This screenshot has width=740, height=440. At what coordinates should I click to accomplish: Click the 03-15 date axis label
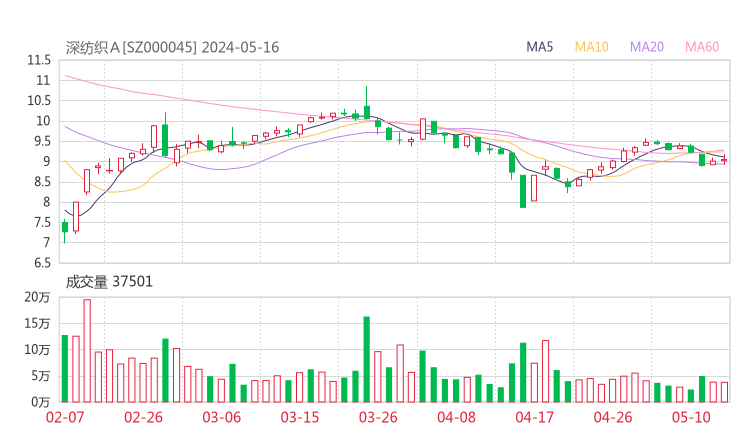(x=300, y=417)
